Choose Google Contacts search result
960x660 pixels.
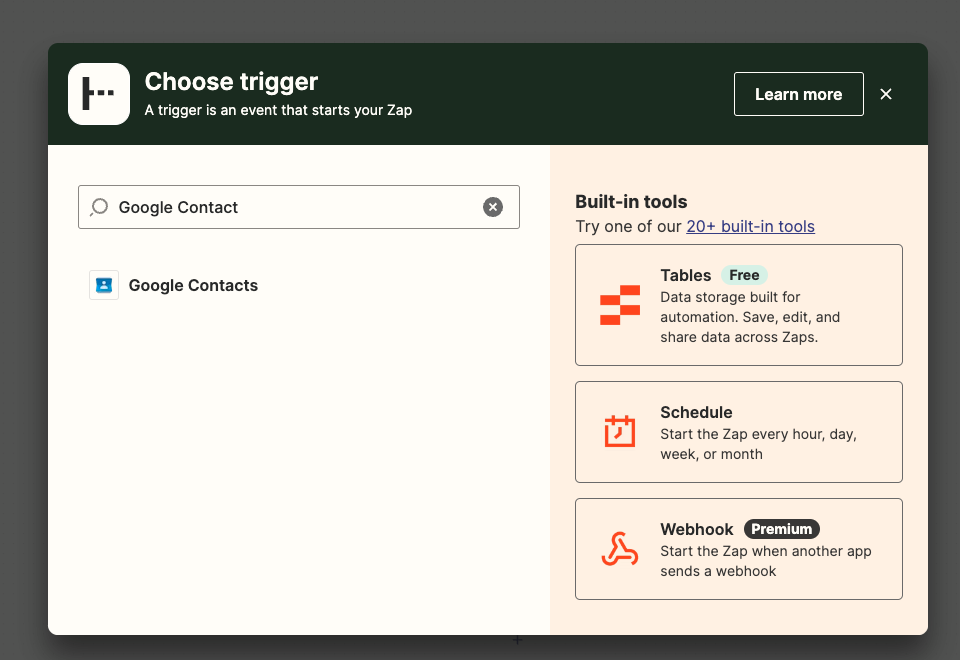coord(193,285)
